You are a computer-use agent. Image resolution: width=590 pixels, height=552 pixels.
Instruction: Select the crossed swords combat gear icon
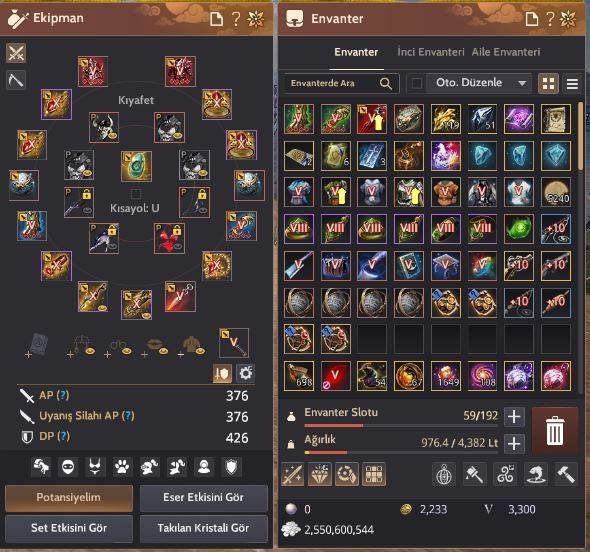[x=16, y=53]
